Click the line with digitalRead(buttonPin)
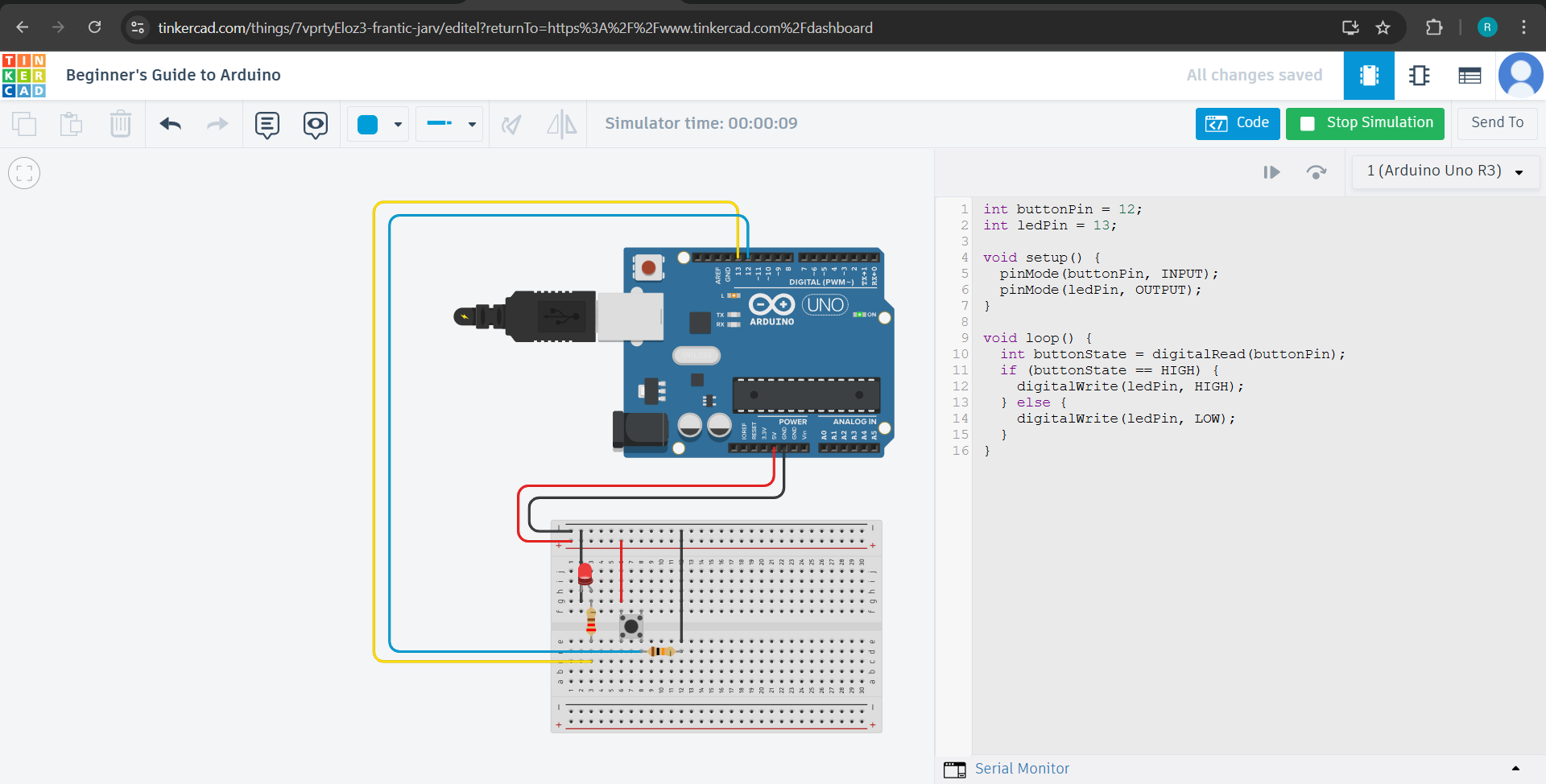 [x=1172, y=354]
